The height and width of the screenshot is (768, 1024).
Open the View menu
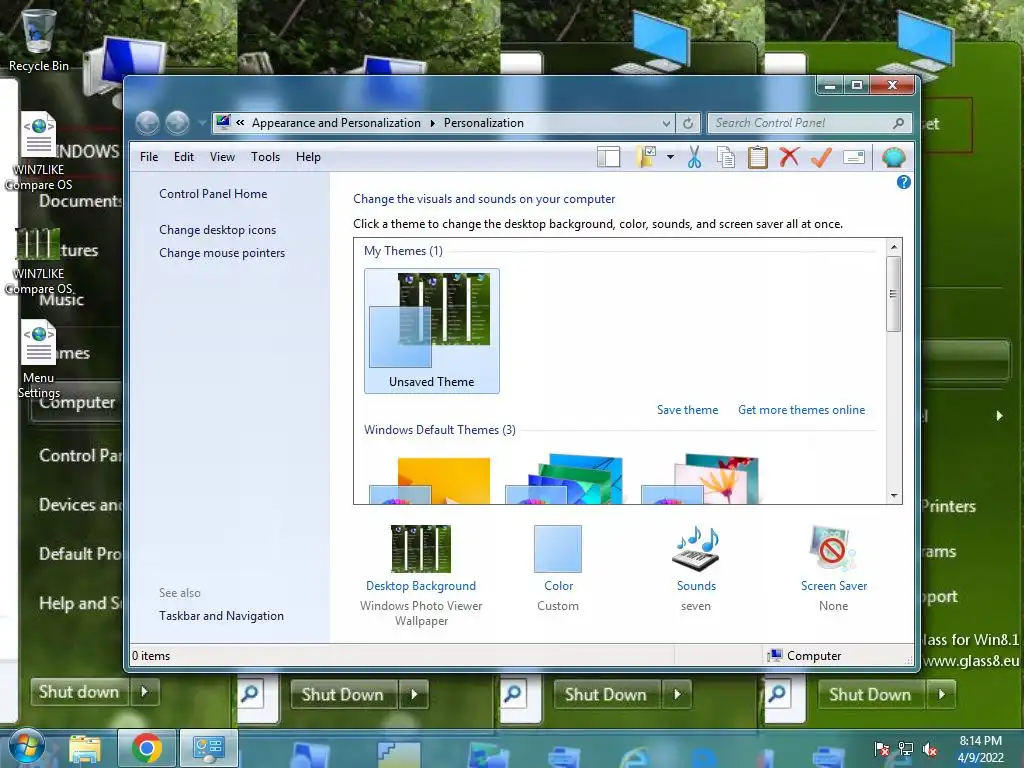[x=222, y=157]
